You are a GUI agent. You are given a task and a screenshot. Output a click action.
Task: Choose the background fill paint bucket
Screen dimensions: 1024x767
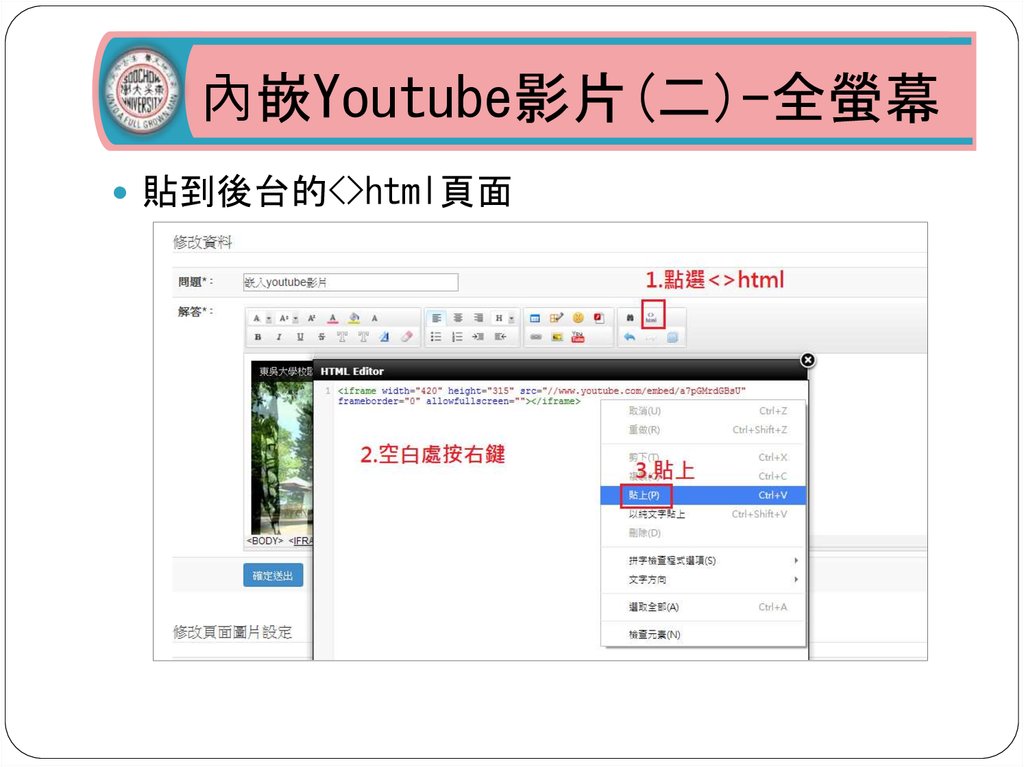pos(354,318)
